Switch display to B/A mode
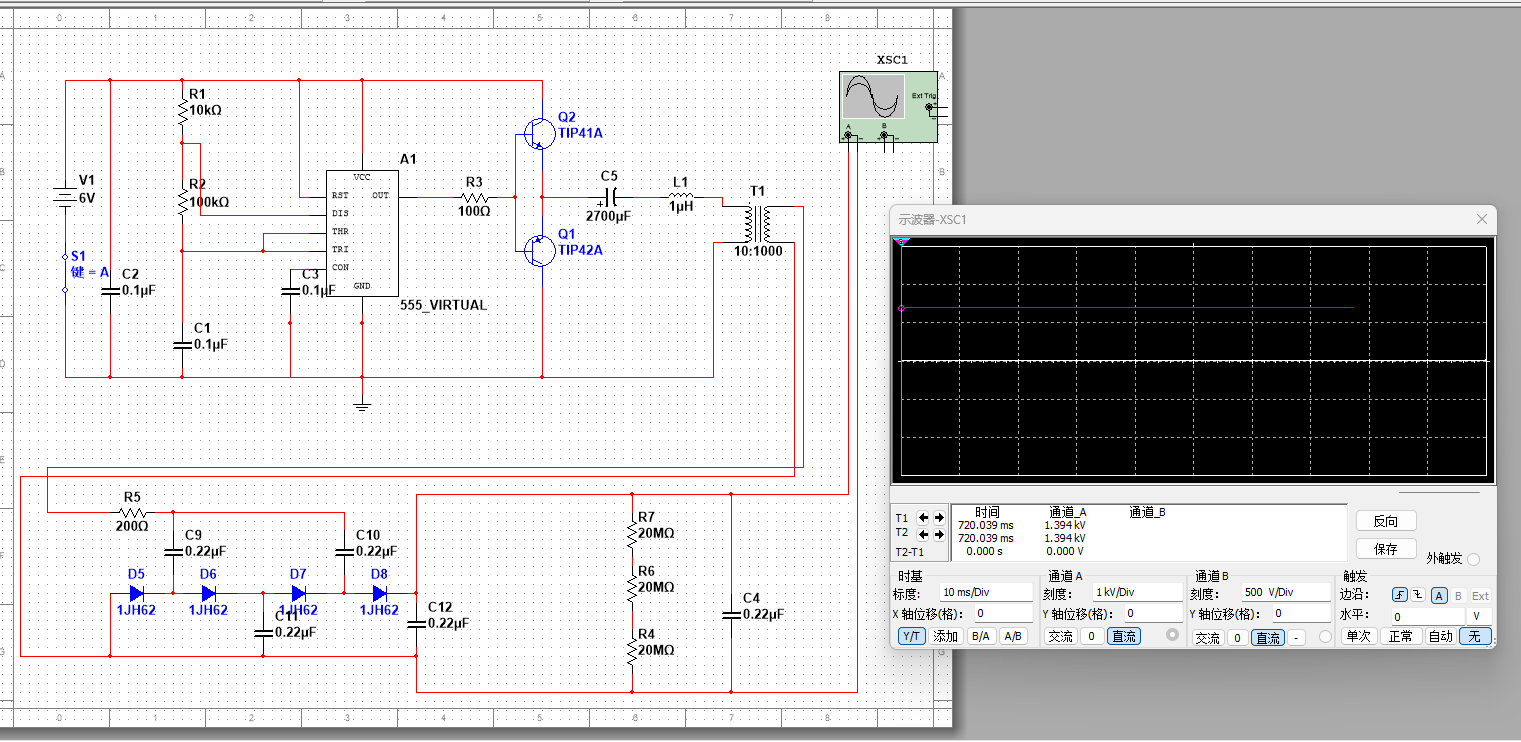 (x=980, y=636)
